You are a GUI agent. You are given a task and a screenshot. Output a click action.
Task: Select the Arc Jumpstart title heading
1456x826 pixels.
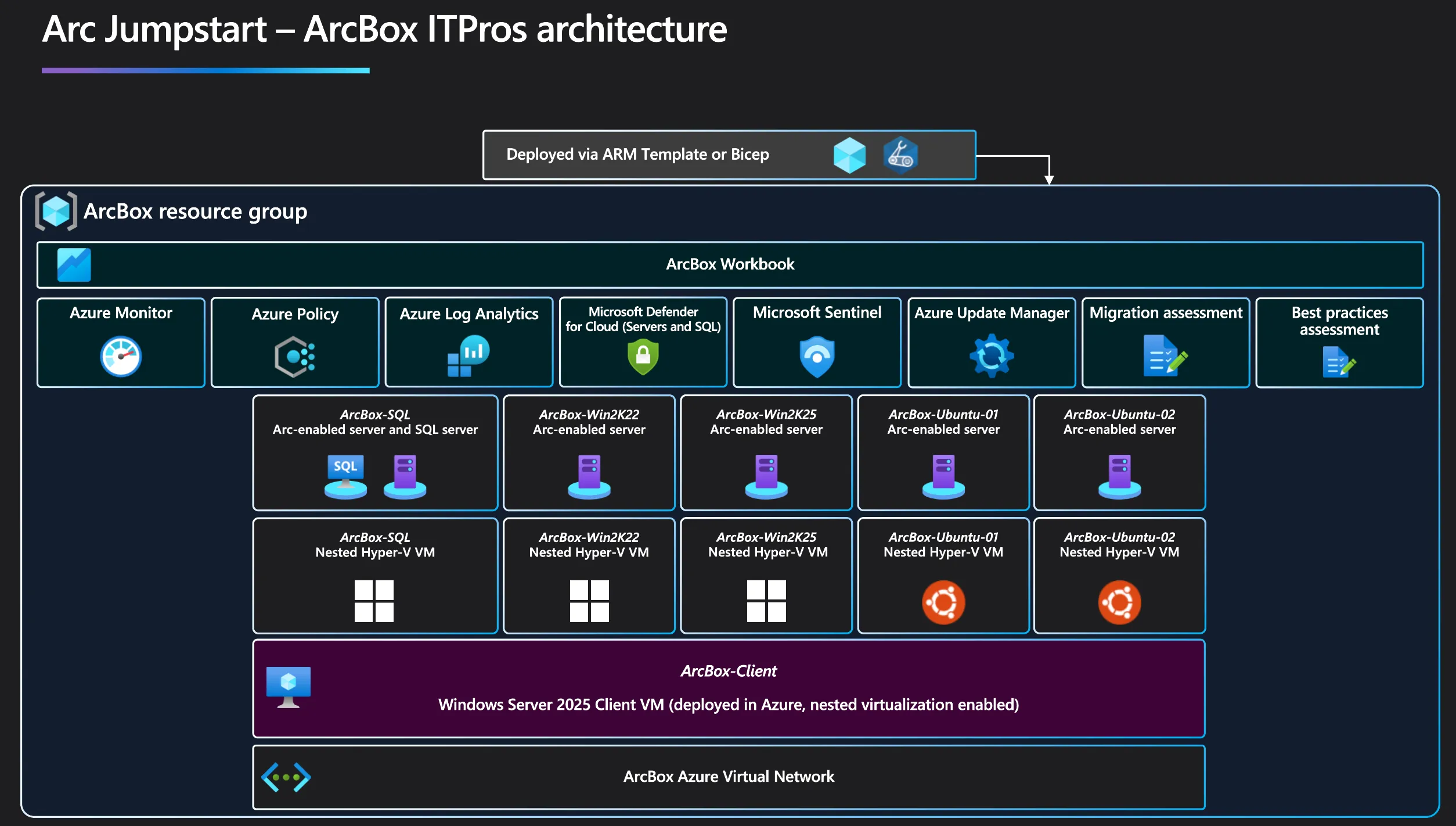click(384, 30)
